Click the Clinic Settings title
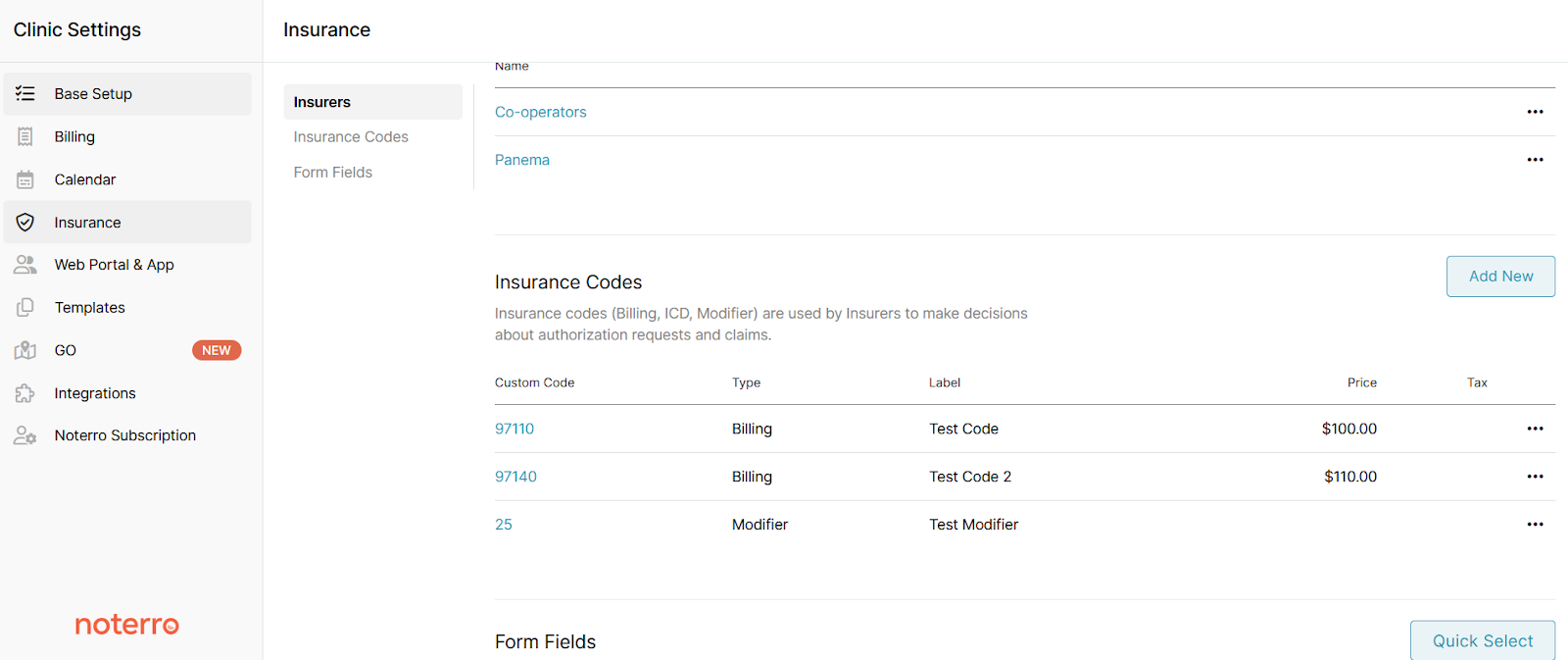The width and height of the screenshot is (1568, 660). click(77, 30)
